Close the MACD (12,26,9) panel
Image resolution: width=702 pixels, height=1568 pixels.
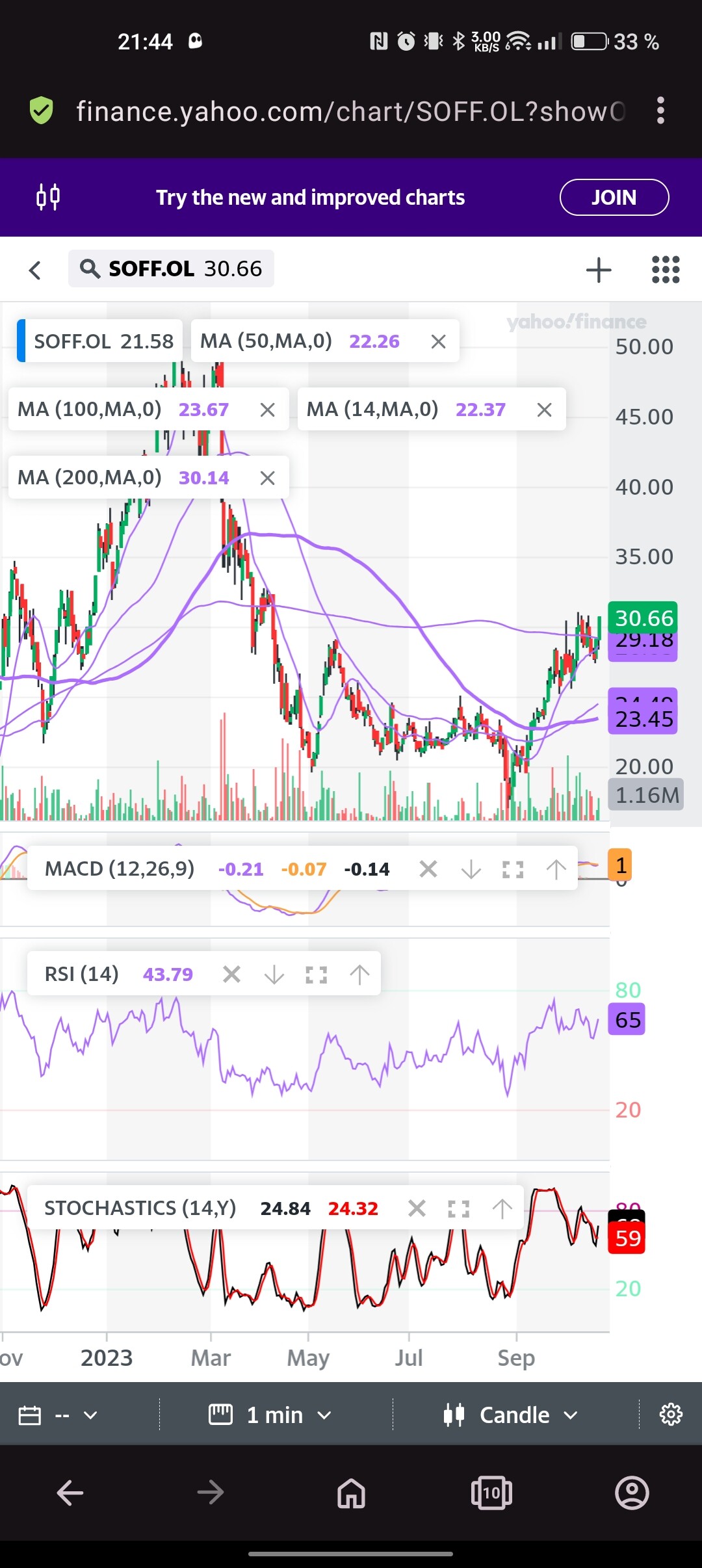428,869
